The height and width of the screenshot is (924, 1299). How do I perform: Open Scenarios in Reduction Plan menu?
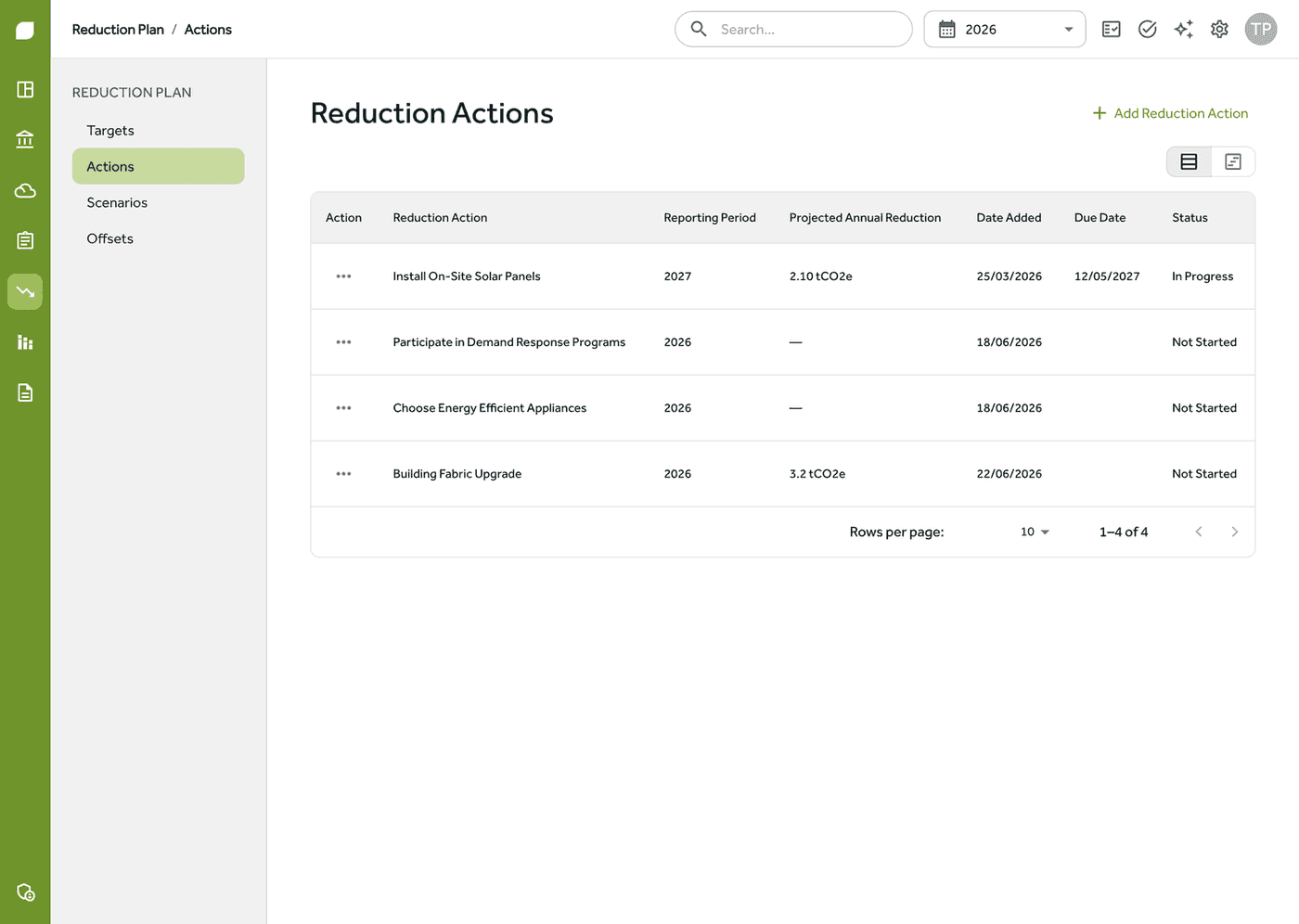click(x=159, y=202)
